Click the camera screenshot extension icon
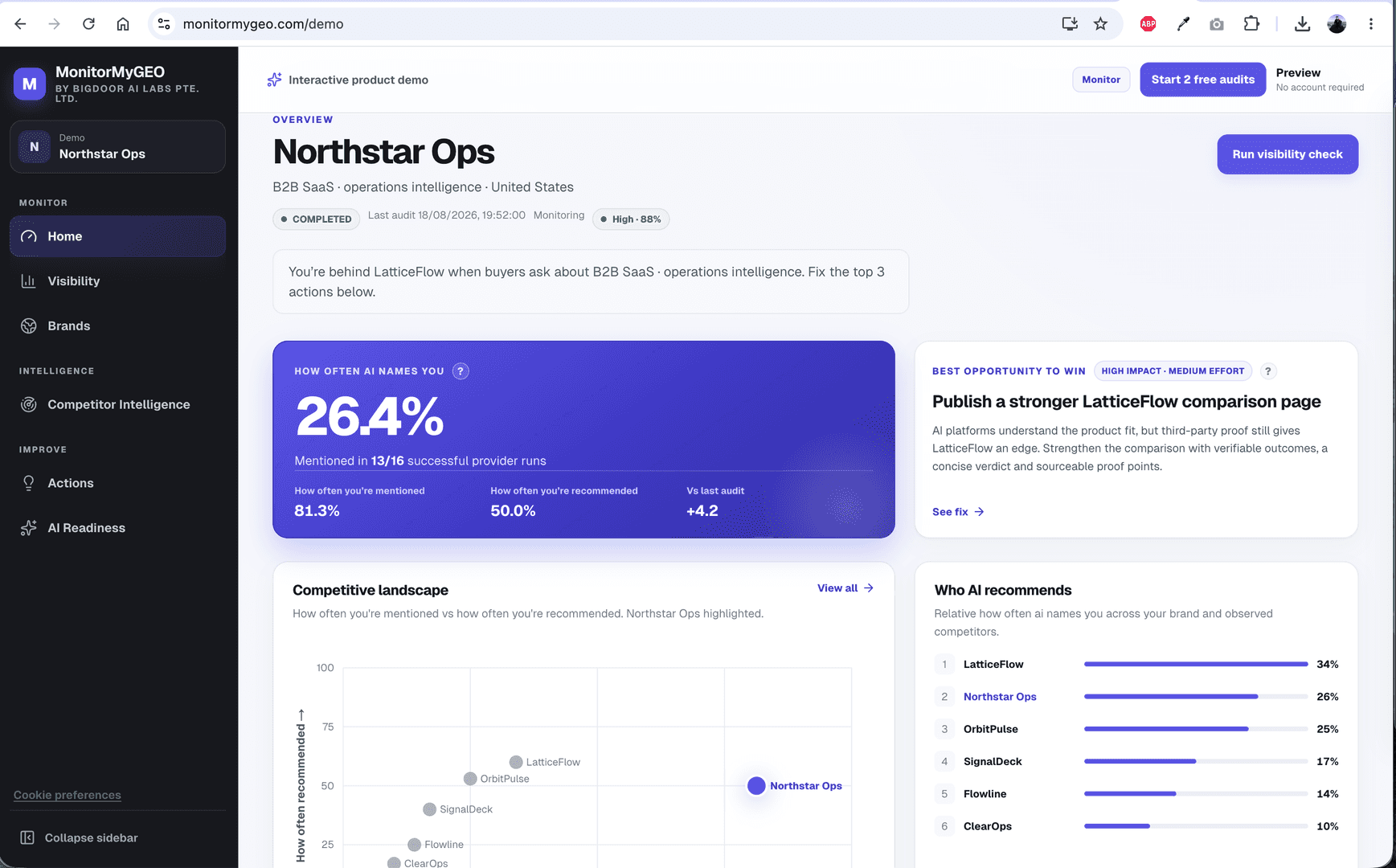This screenshot has height=868, width=1396. click(x=1217, y=24)
